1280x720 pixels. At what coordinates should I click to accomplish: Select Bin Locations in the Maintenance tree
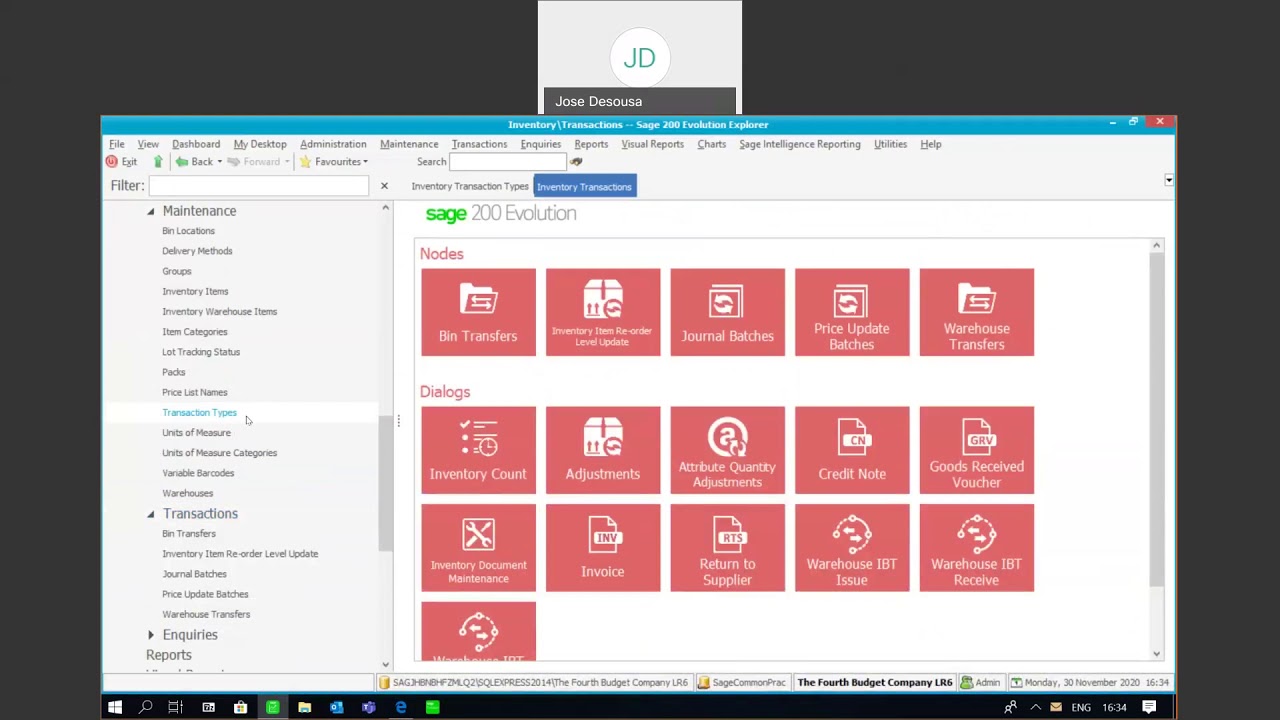click(188, 231)
